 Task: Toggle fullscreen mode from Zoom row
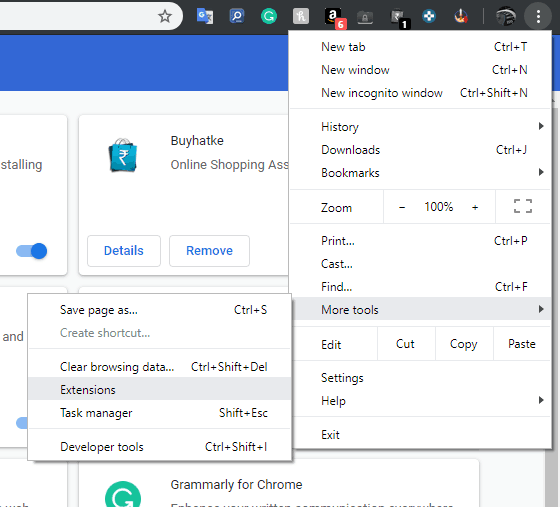[523, 206]
